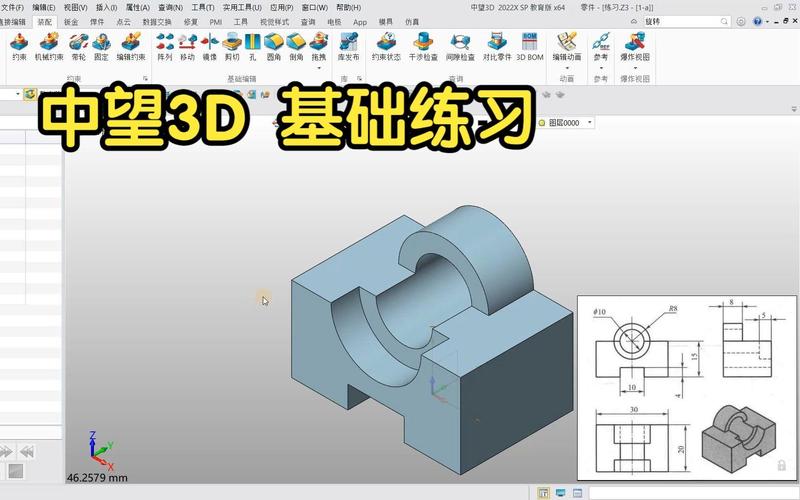
Task: Expand the 拖拽 dropdown arrow
Action: 319,68
